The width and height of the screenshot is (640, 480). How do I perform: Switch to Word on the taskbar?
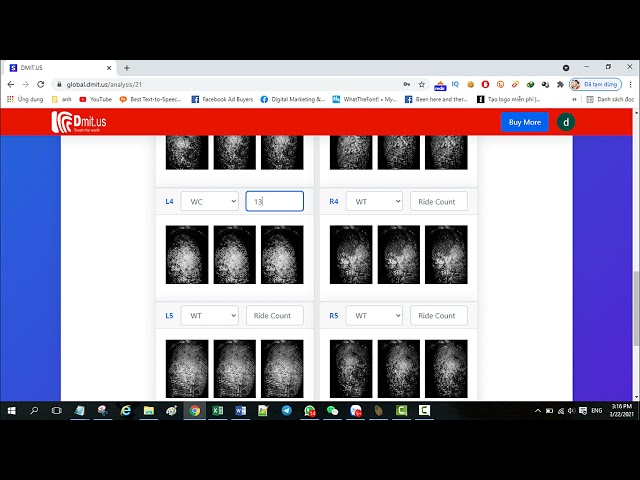[x=240, y=411]
